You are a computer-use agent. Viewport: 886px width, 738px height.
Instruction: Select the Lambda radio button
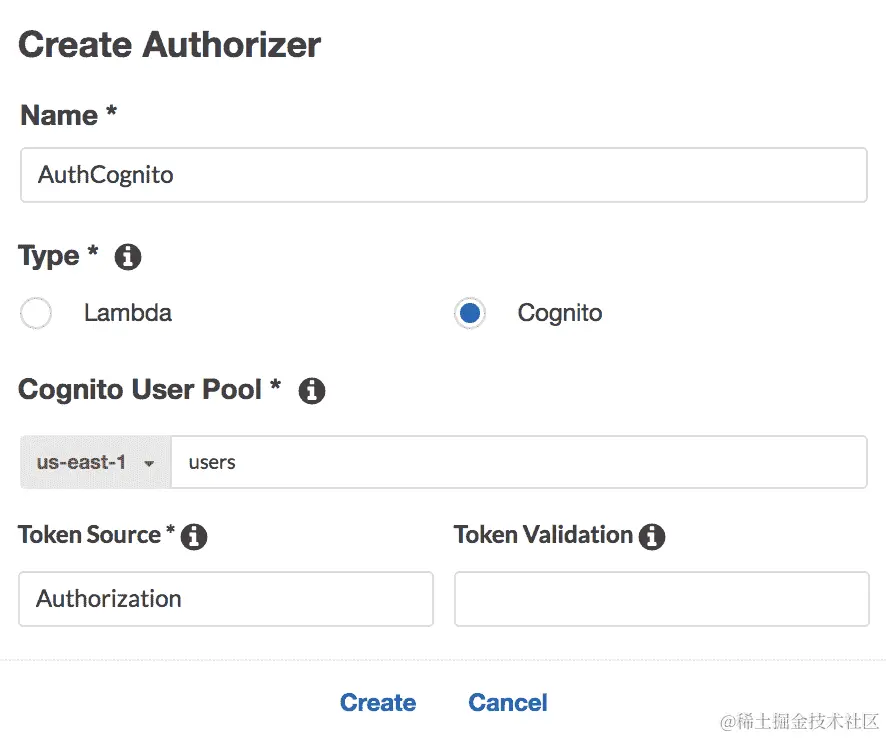point(36,313)
